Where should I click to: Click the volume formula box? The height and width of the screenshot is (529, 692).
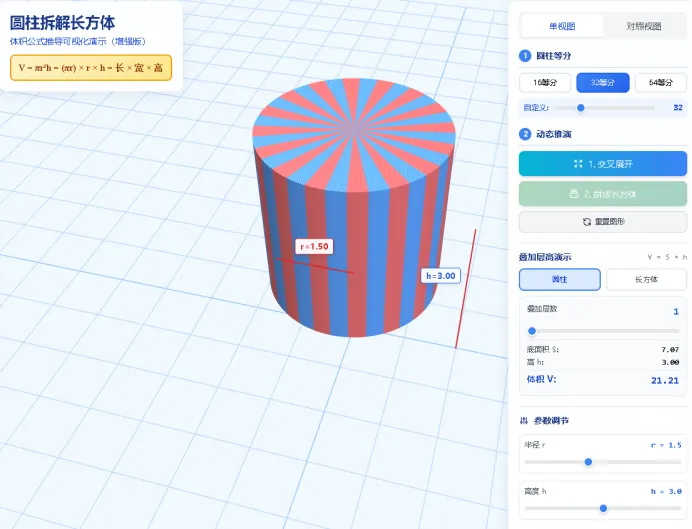(x=91, y=68)
